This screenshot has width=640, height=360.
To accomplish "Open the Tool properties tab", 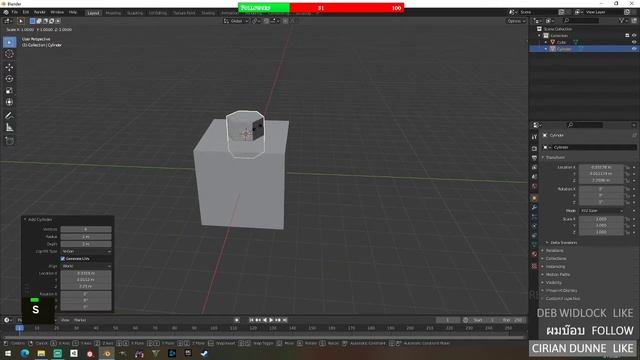I will 534,137.
